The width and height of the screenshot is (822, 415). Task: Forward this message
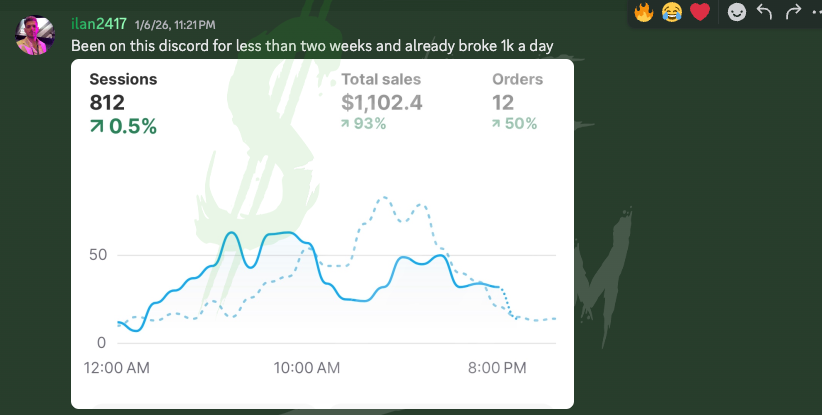coord(794,13)
